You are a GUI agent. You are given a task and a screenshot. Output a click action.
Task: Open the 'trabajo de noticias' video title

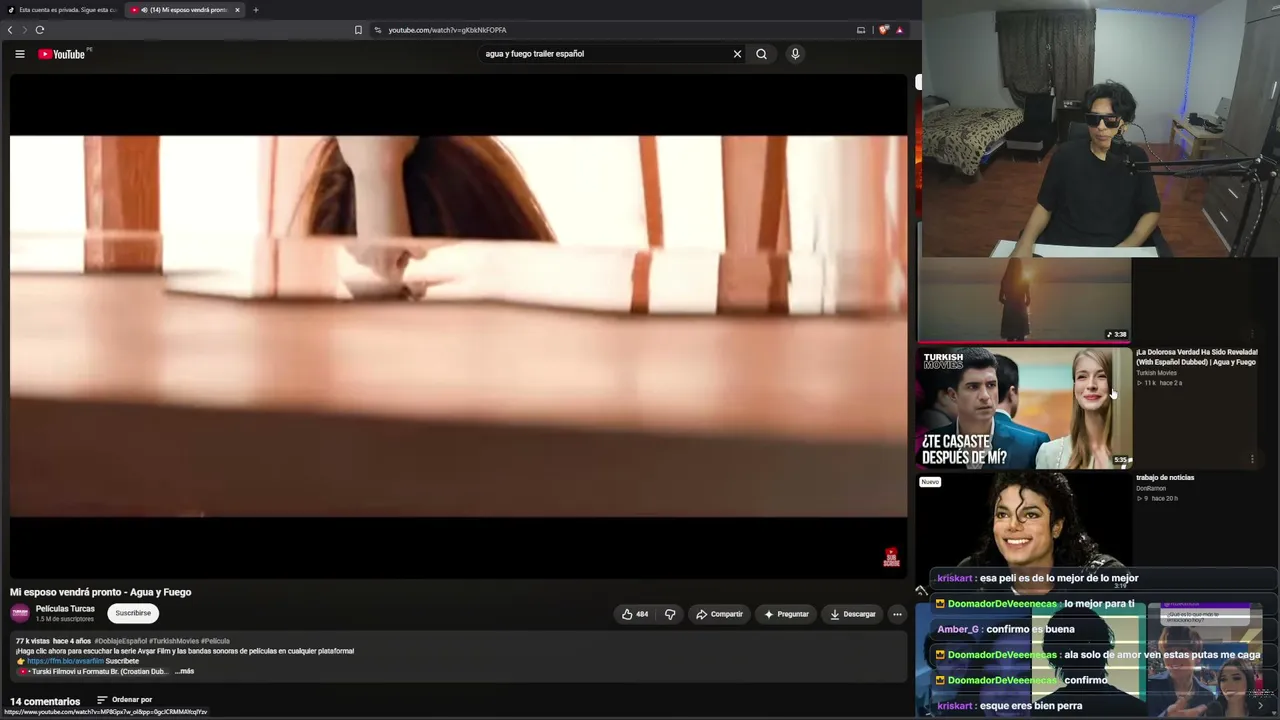1165,478
